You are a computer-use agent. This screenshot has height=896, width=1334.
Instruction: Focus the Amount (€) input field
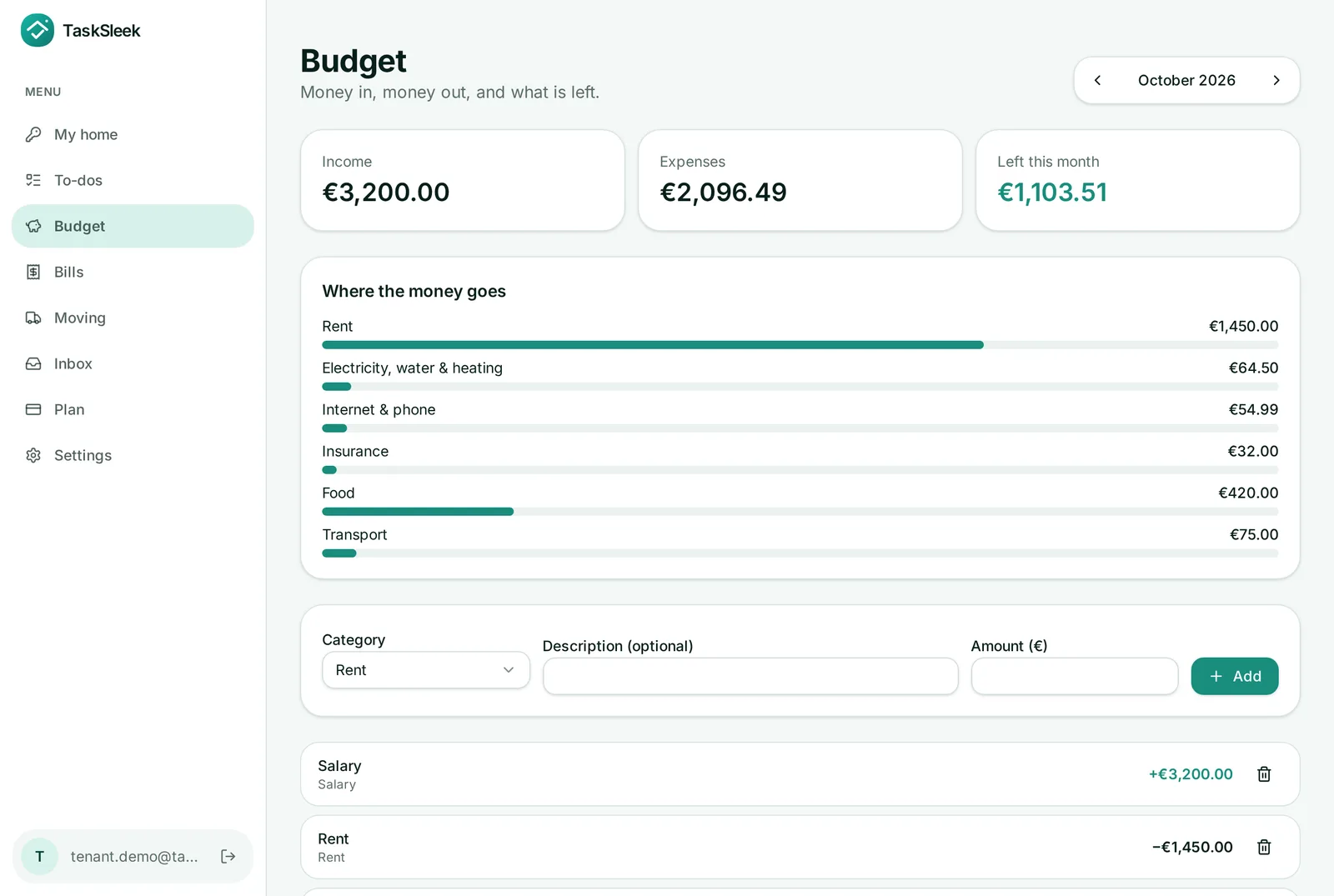coord(1075,676)
